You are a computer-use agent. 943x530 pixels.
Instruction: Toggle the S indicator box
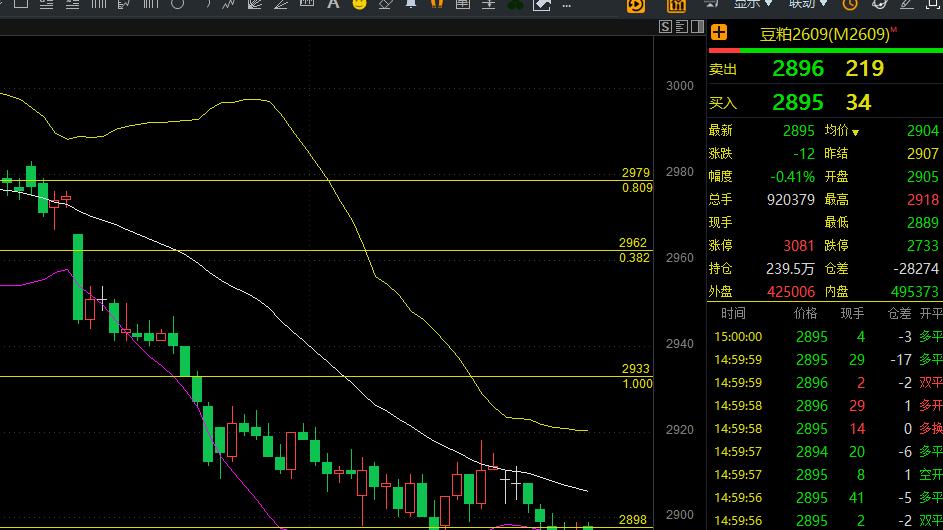point(665,26)
